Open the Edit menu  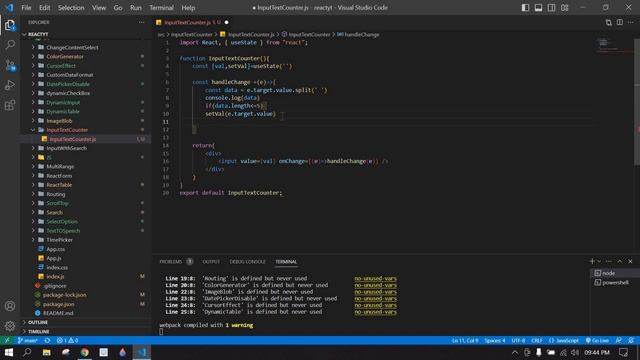(44, 8)
